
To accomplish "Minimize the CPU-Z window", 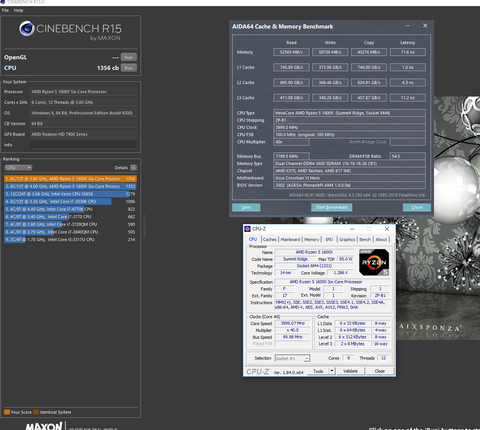I will coord(352,229).
